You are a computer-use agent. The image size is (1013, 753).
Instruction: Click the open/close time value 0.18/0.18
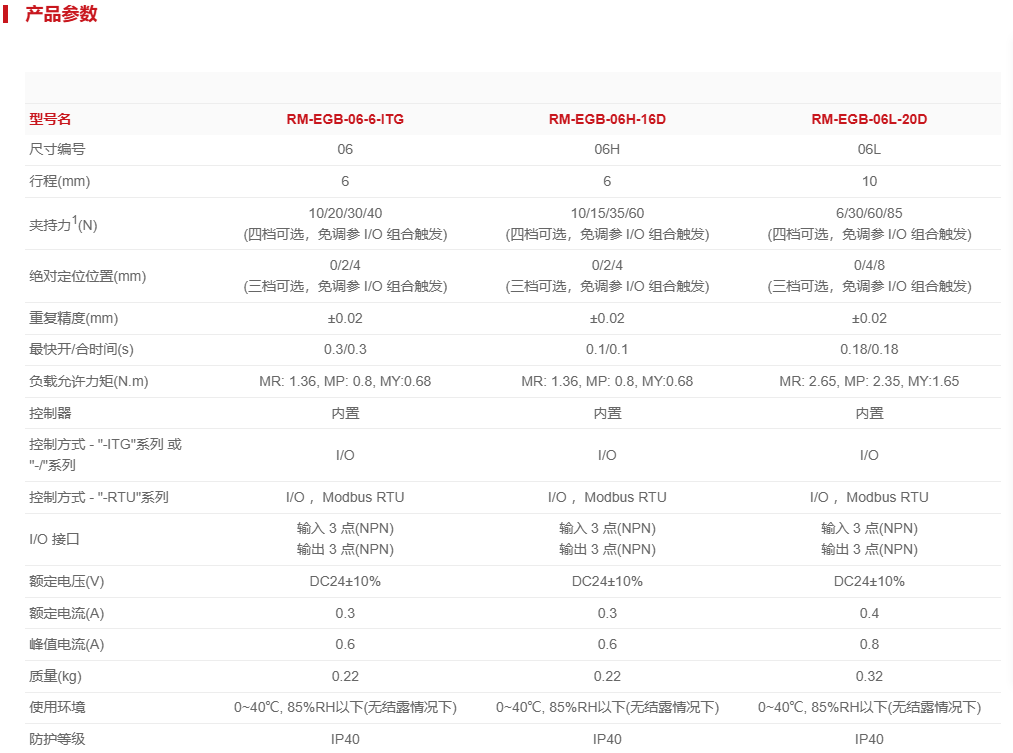(x=869, y=350)
